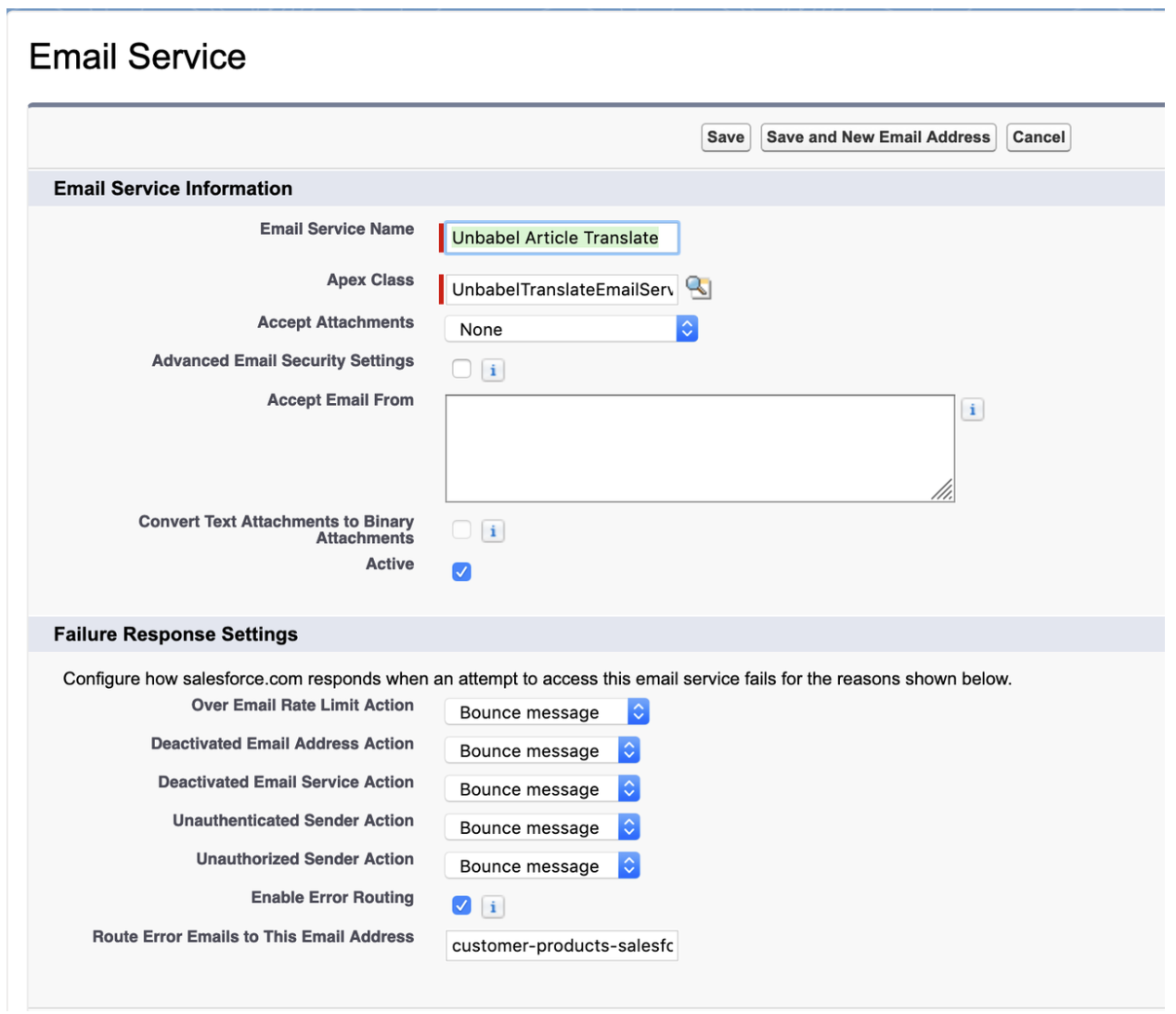This screenshot has width=1176, height=1014.
Task: Click the Email Service page title
Action: coord(137,57)
